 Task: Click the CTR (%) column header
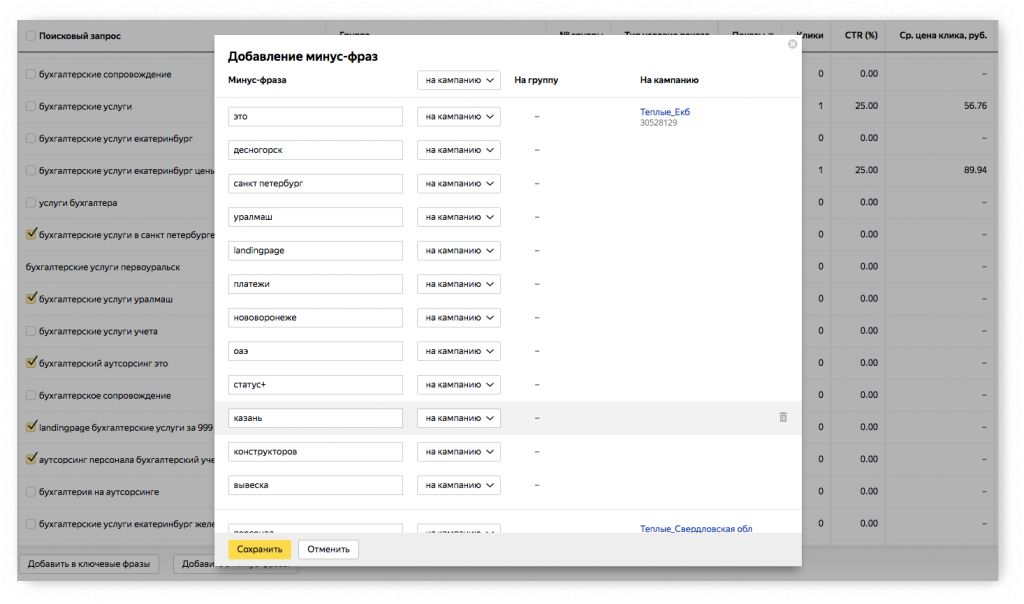(861, 35)
